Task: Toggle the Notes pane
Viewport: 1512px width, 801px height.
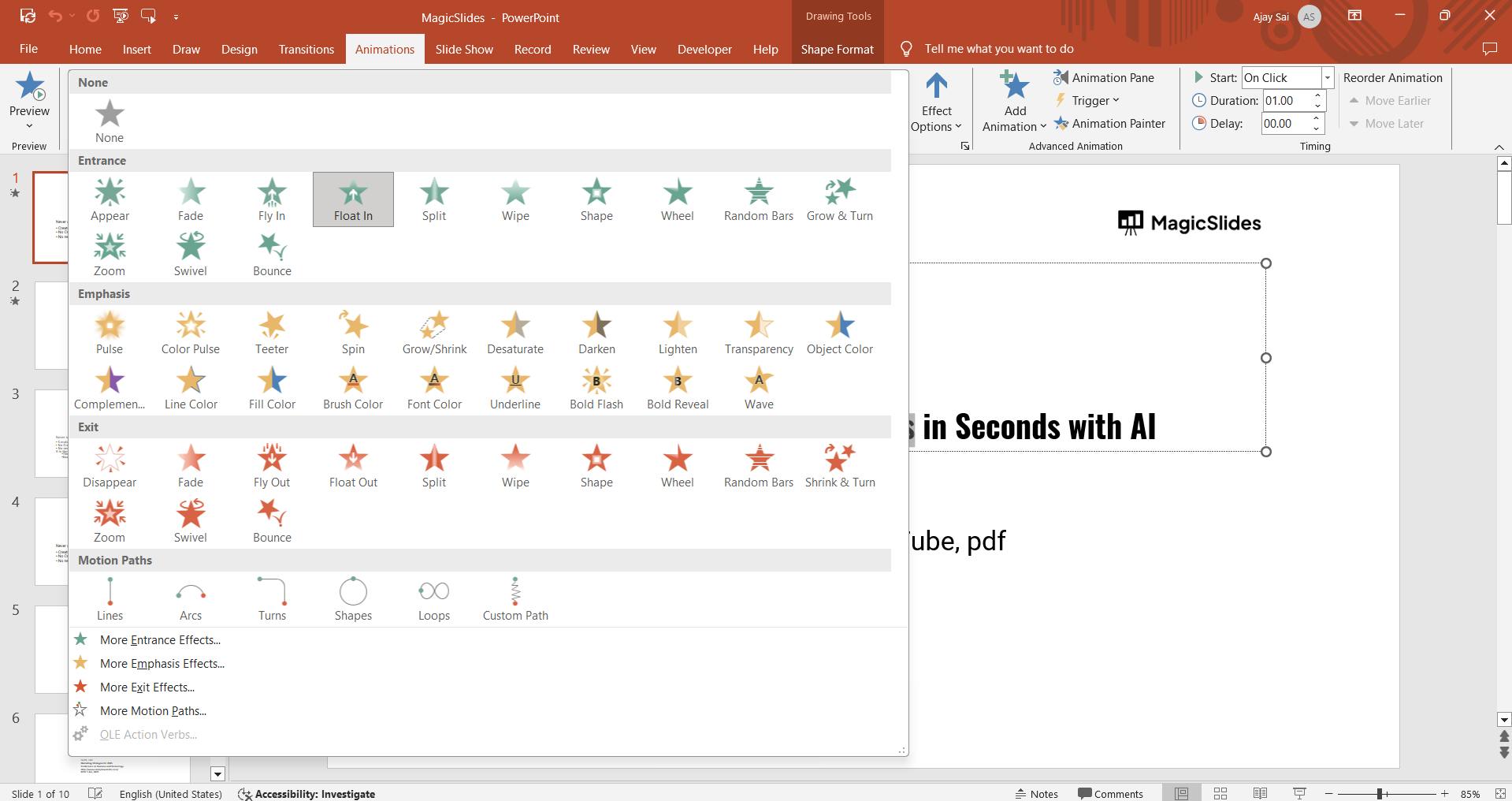Action: click(x=1037, y=794)
